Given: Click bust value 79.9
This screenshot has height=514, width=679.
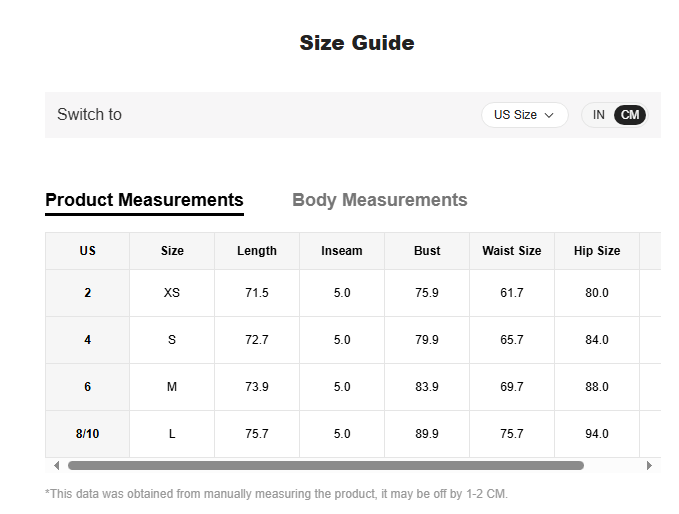Looking at the screenshot, I should point(427,340).
